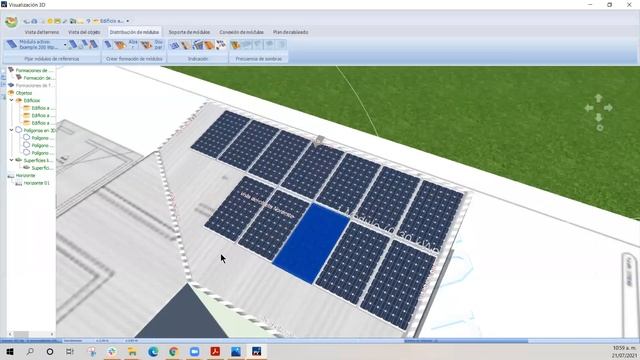The width and height of the screenshot is (640, 360).
Task: Click the first Indicación group icon
Action: pyautogui.click(x=174, y=44)
